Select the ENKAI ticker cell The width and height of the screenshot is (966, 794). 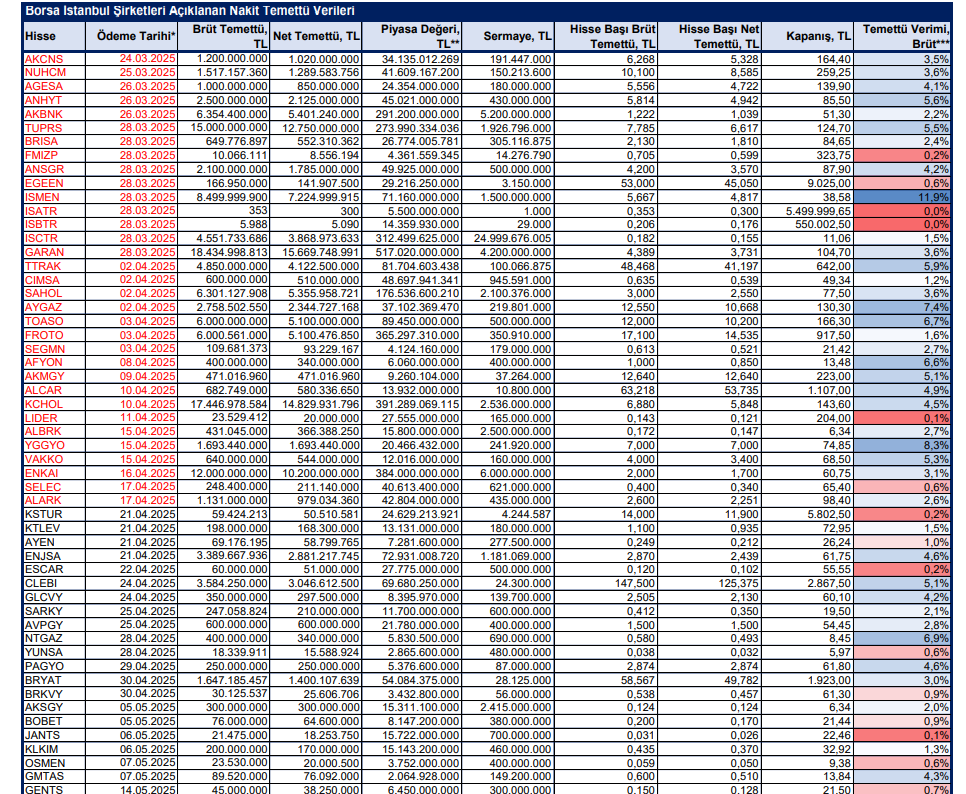41,473
